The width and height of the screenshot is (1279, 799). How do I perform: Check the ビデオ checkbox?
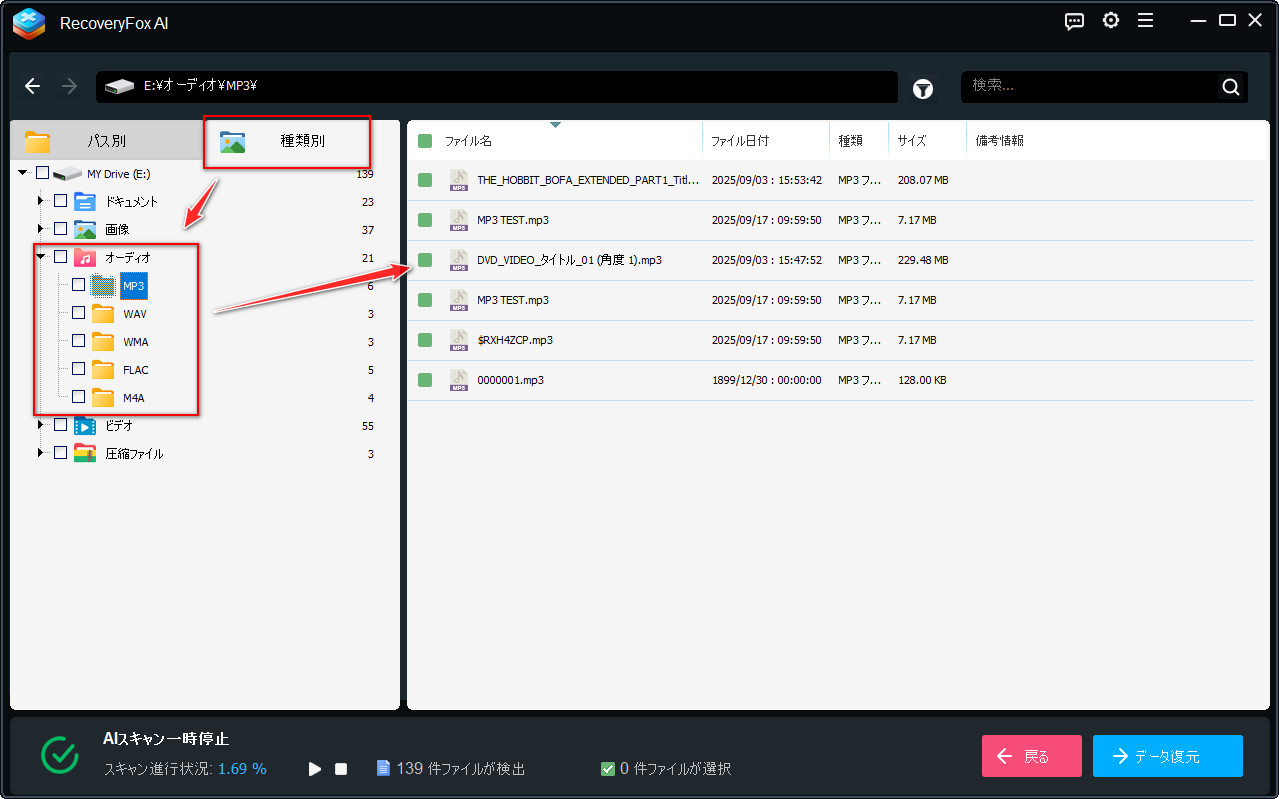click(x=60, y=425)
